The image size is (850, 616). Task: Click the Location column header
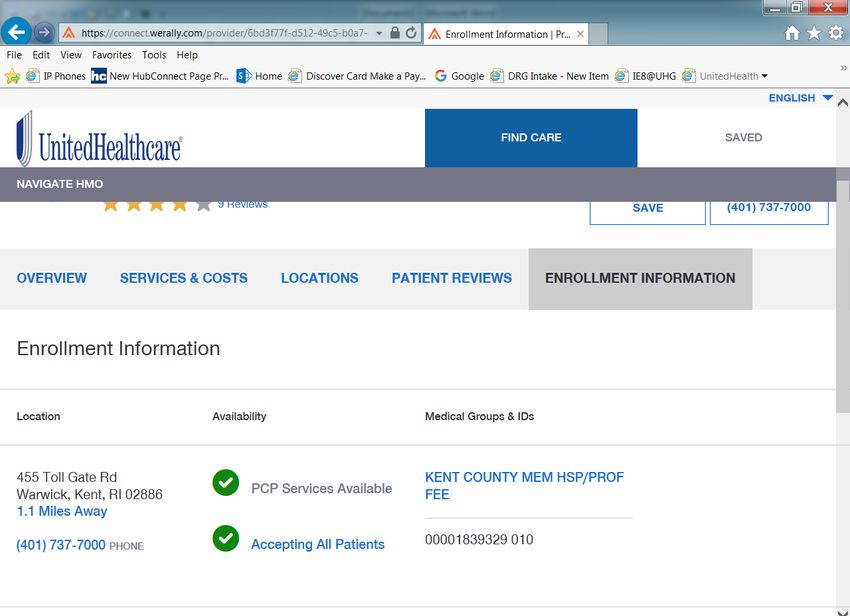[x=38, y=416]
